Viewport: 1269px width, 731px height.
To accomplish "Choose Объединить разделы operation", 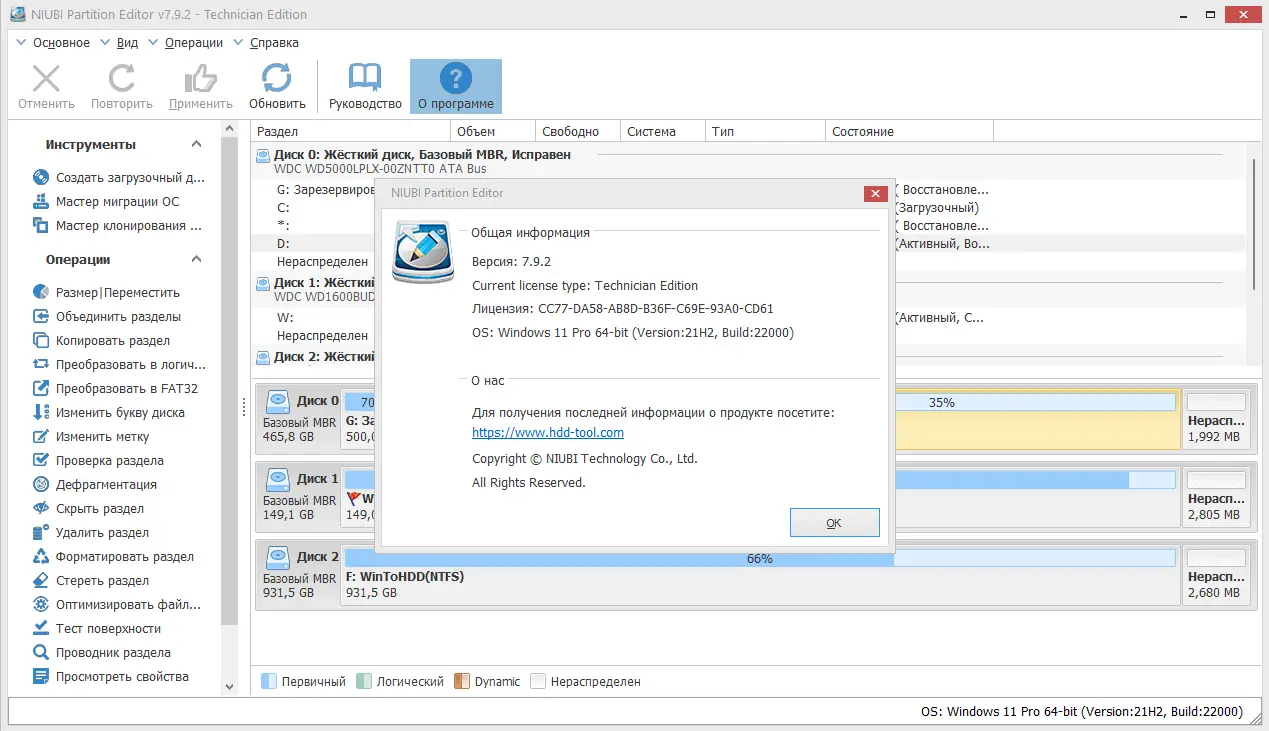I will 107,317.
